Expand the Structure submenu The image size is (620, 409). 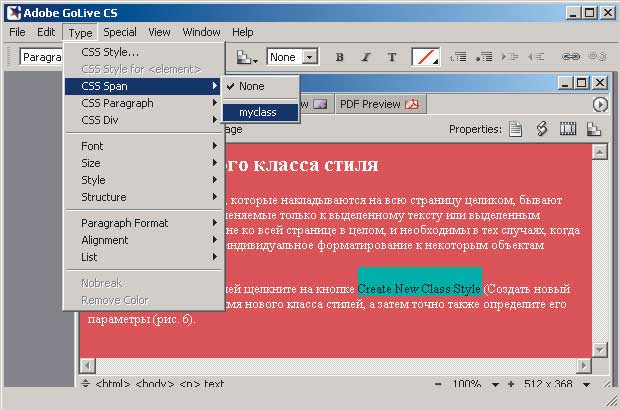pos(144,197)
